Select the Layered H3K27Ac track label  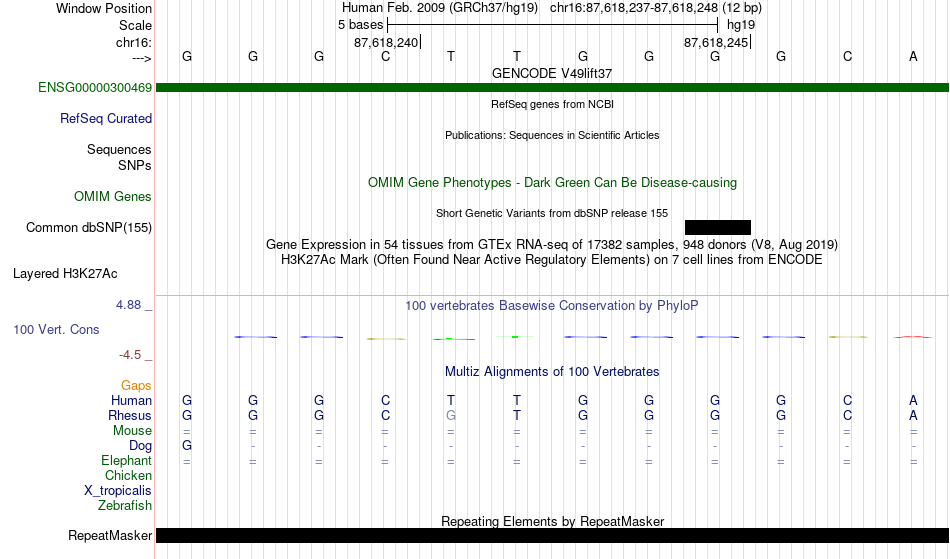click(x=65, y=273)
